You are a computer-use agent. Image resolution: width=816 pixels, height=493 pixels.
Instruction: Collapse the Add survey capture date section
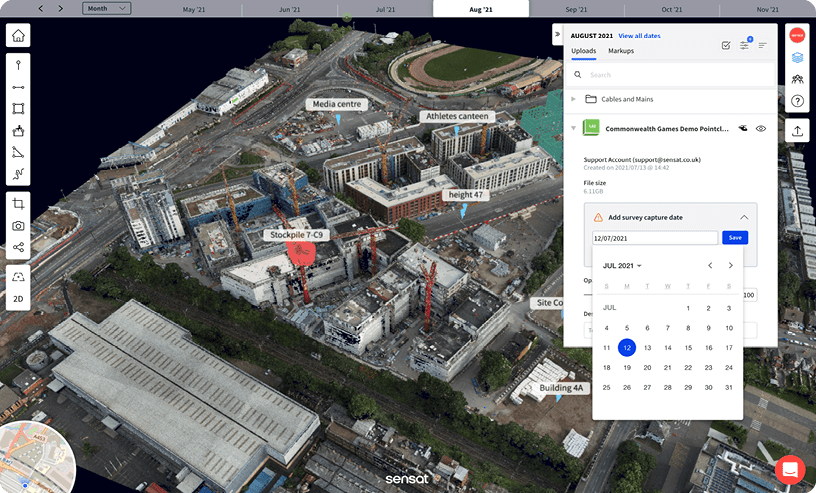pyautogui.click(x=744, y=217)
